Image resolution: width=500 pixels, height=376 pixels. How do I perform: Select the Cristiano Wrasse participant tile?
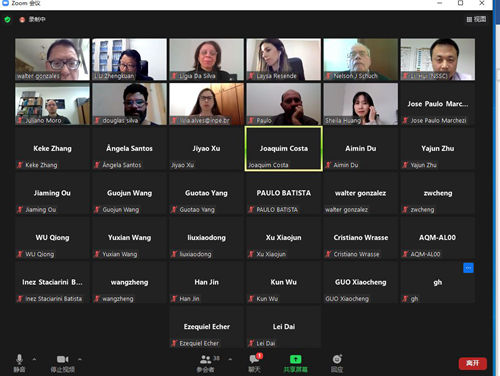pos(361,238)
